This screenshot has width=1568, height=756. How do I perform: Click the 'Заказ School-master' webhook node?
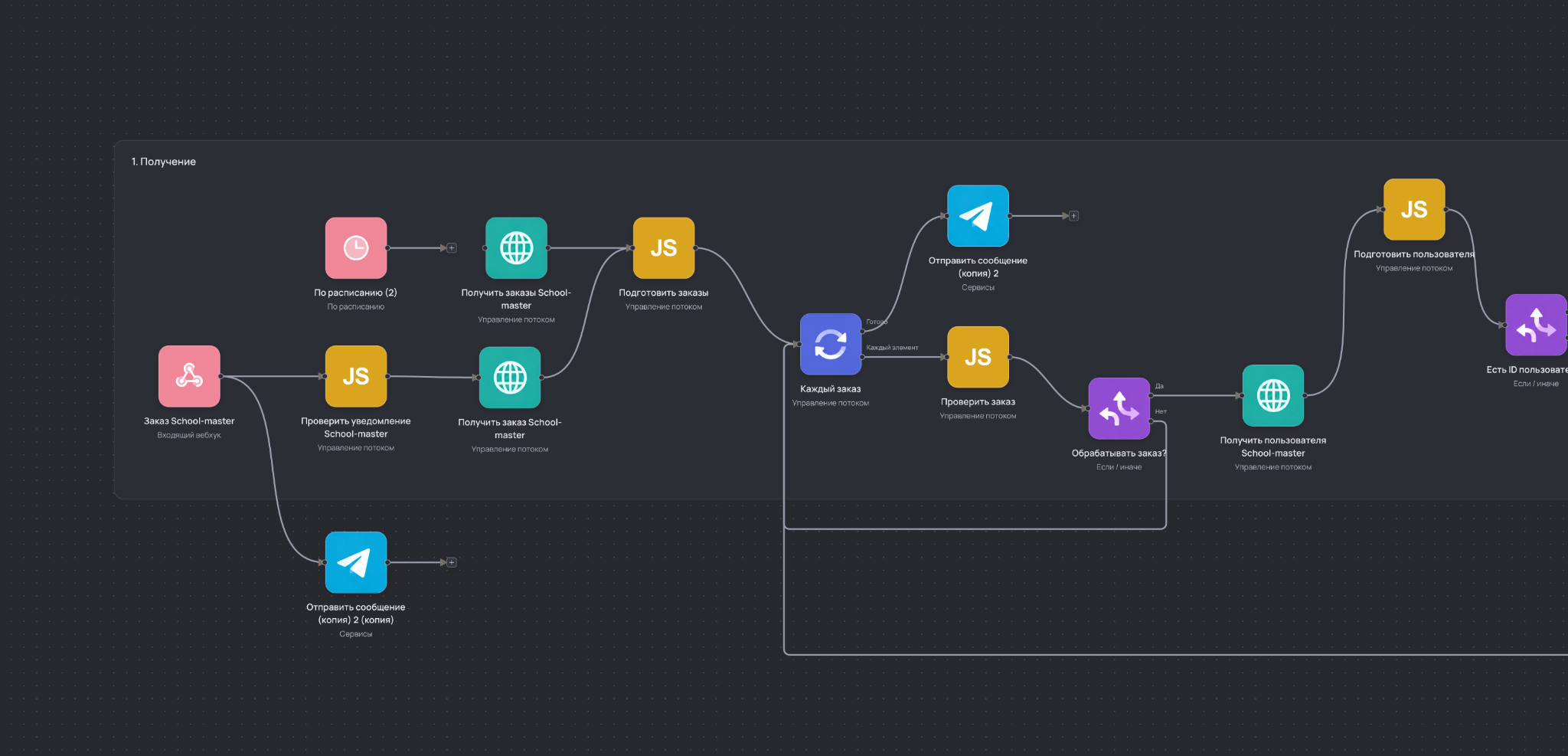pos(189,376)
